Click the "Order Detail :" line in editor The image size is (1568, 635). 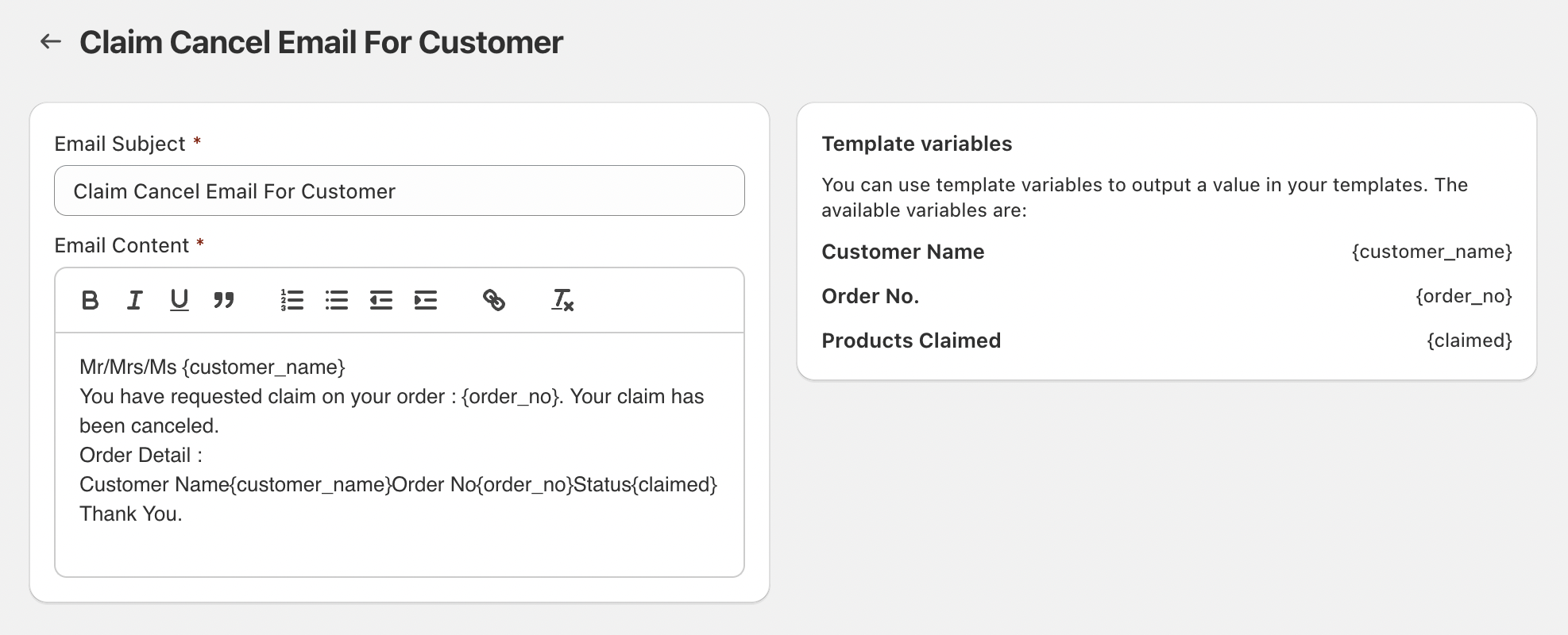pyautogui.click(x=141, y=456)
